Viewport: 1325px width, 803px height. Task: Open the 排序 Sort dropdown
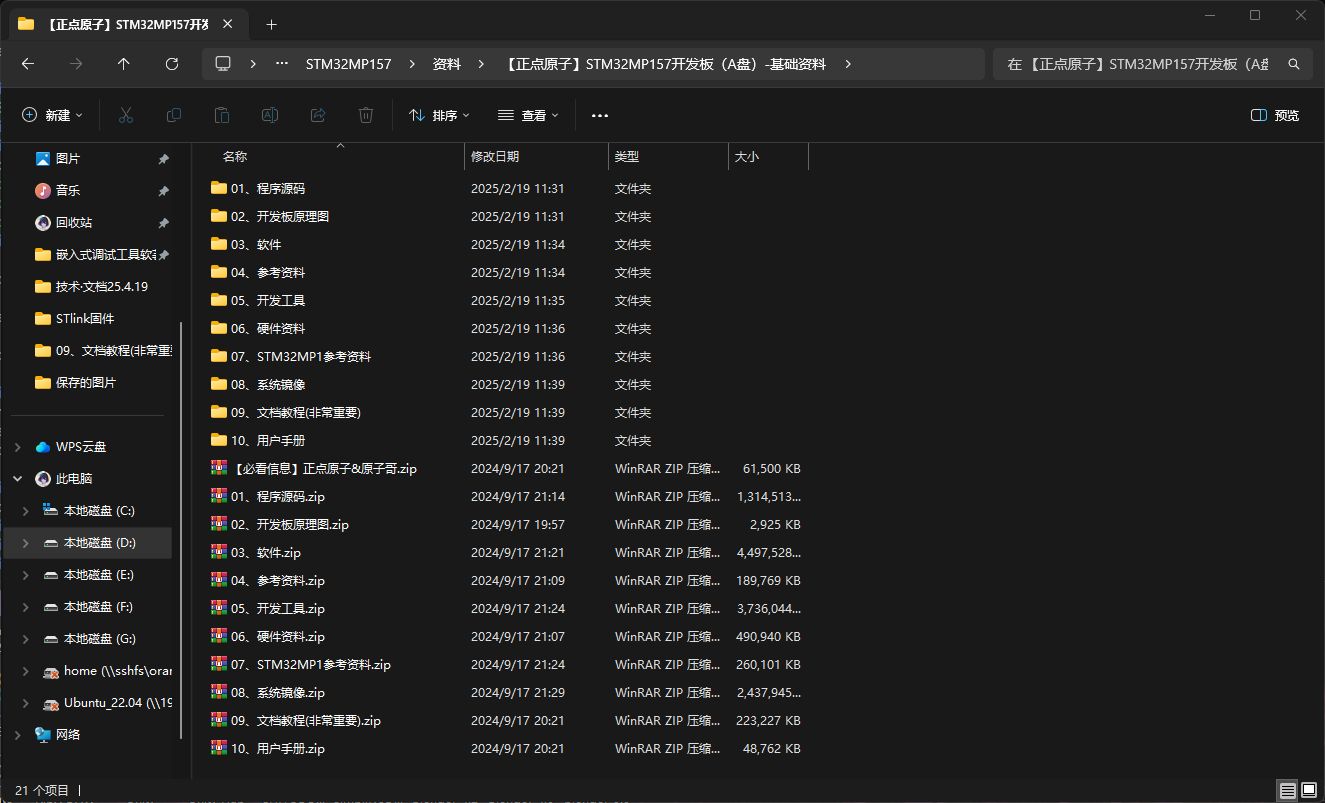pos(439,115)
